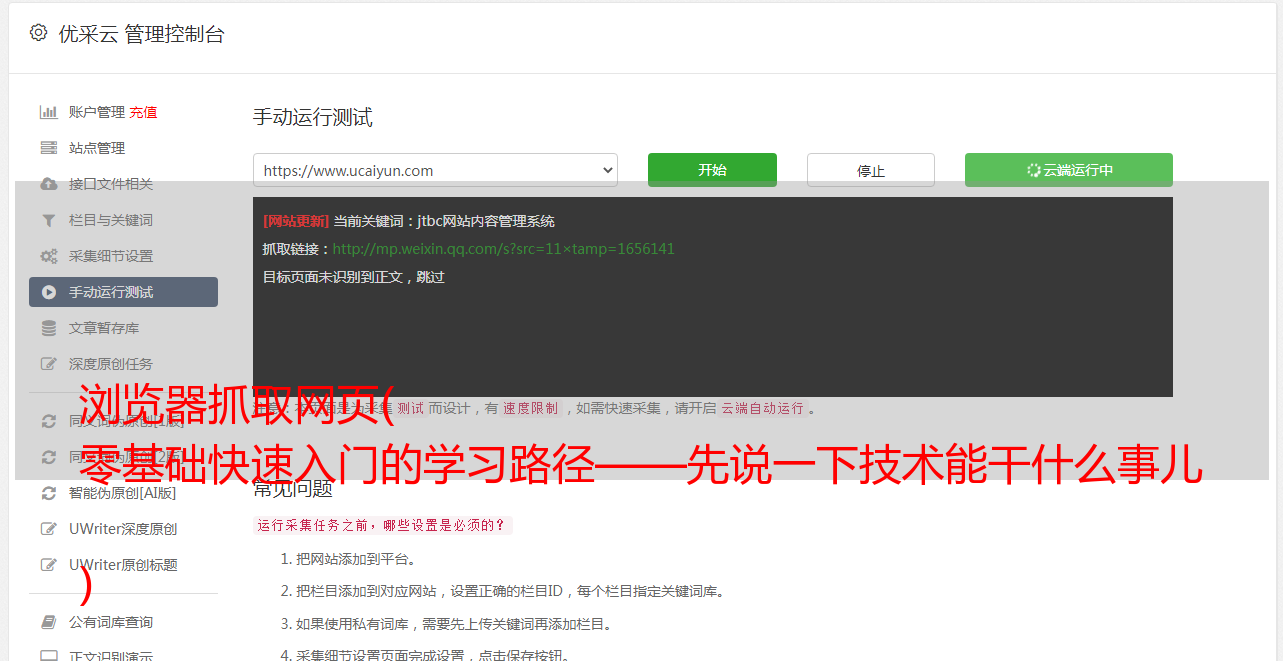Click the 速度限制 highlighted text

531,408
